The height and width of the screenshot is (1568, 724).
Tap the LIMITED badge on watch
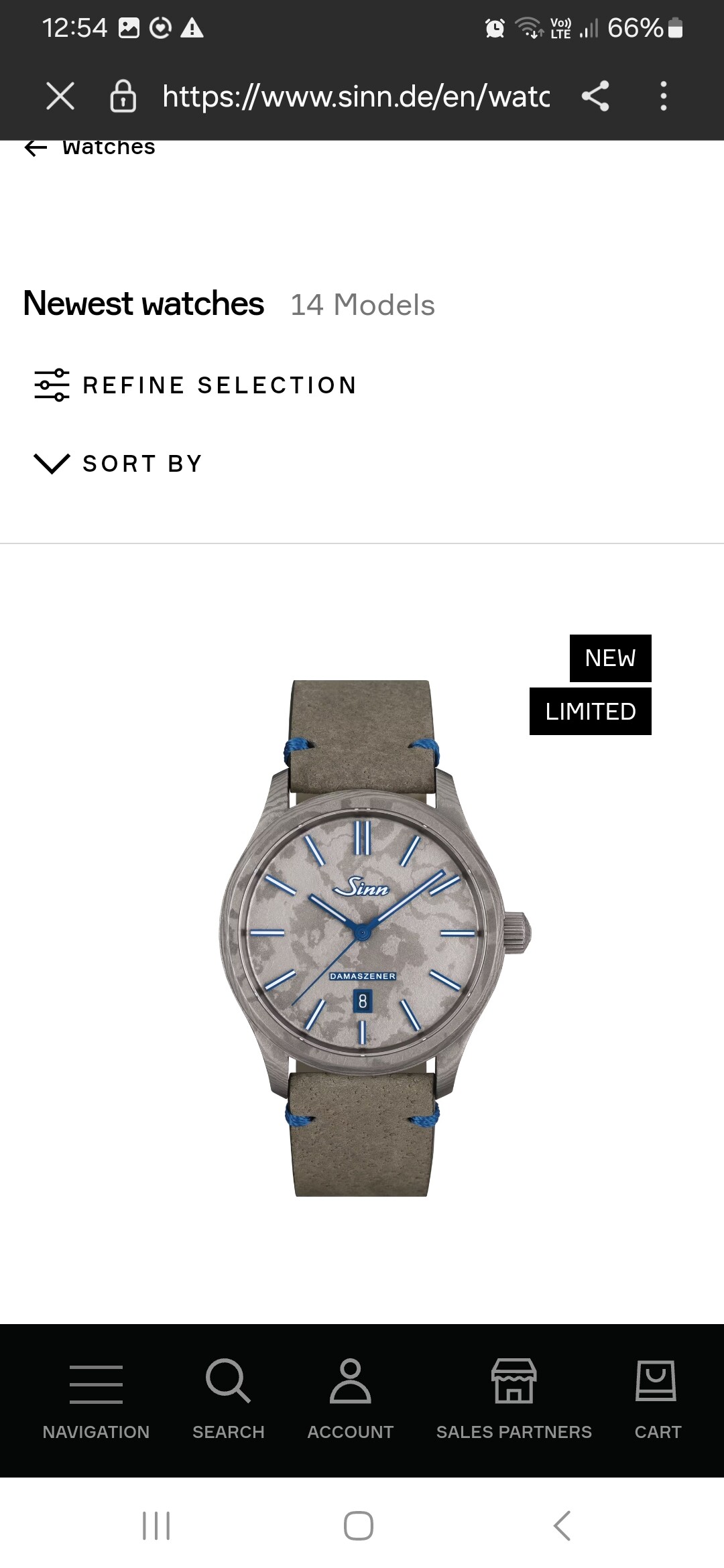[x=591, y=711]
